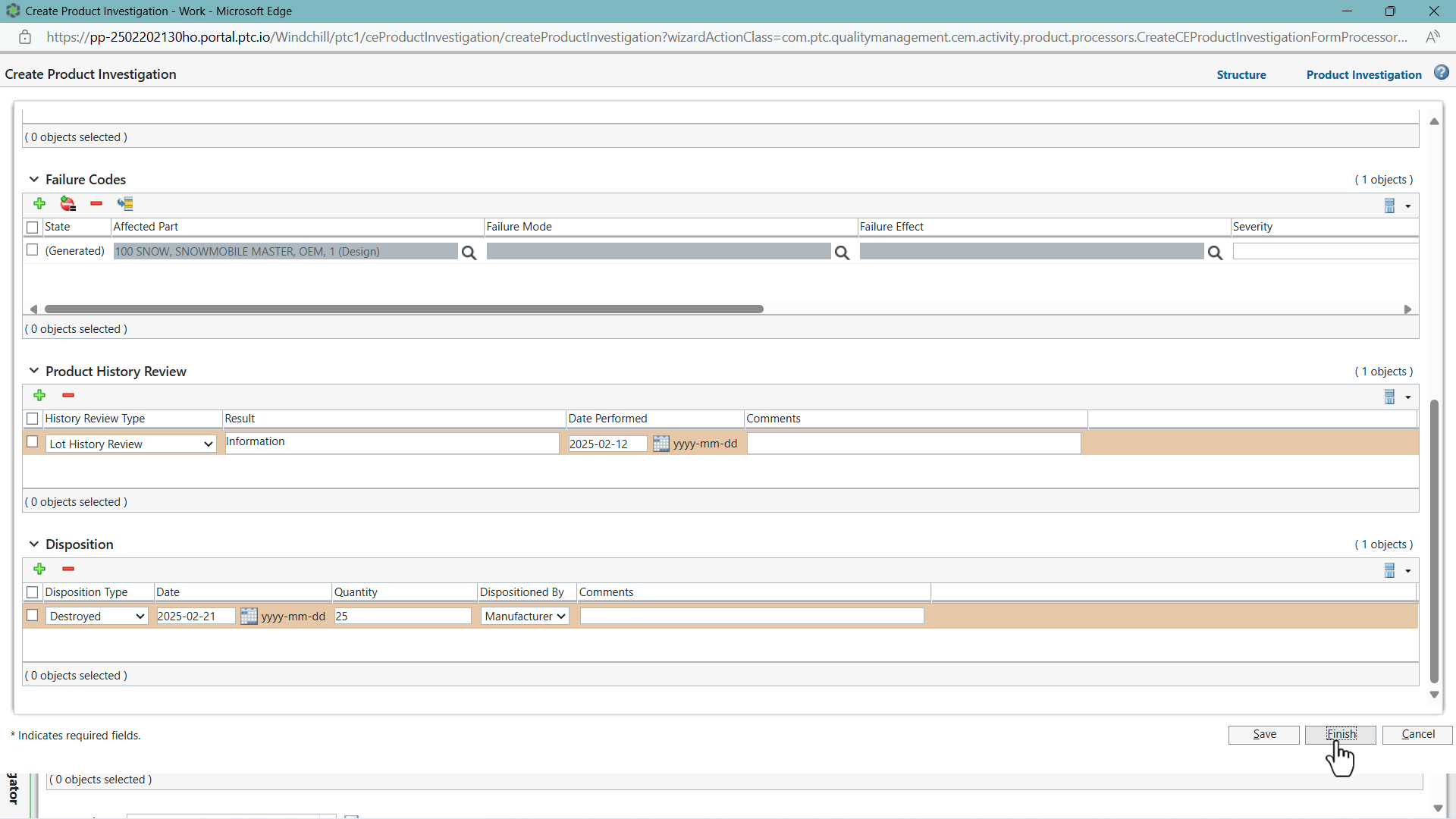Open the help question mark icon
1456x819 pixels.
[x=1442, y=72]
